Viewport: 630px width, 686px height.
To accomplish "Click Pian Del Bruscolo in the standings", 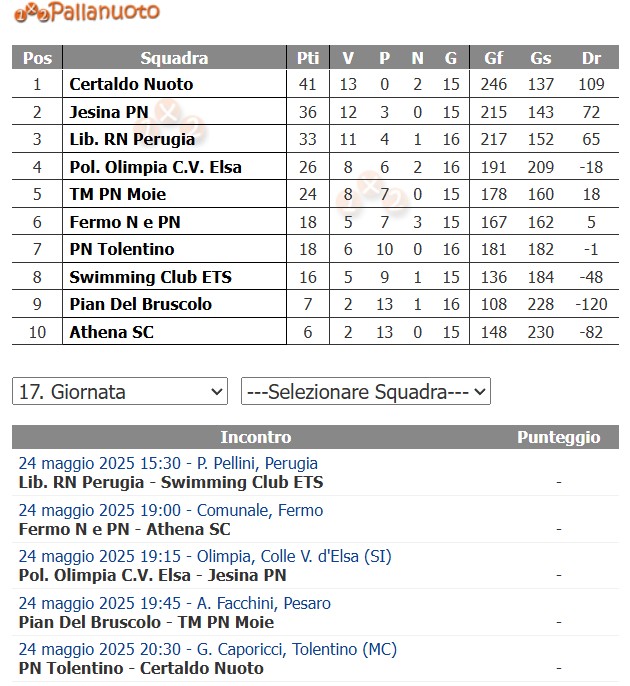I will tap(140, 304).
